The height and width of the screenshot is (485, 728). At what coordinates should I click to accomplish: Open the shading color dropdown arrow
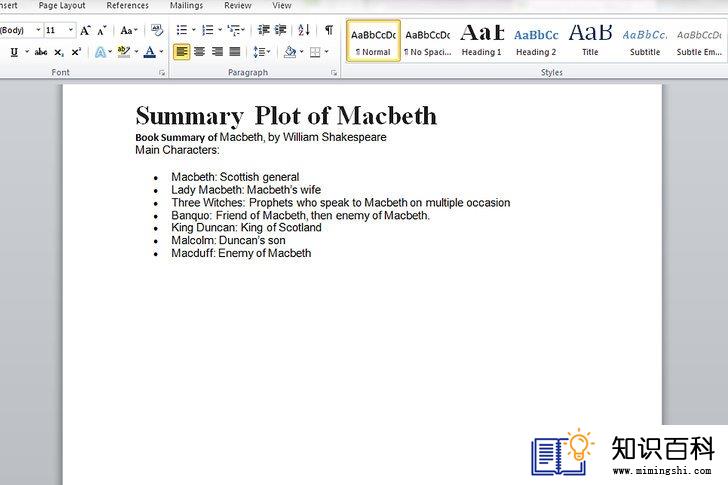(x=302, y=52)
